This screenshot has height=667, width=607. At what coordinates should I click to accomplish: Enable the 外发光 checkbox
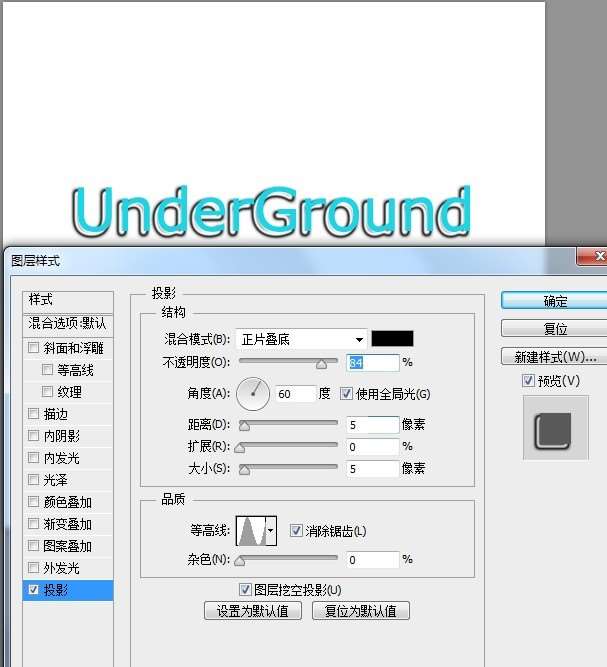(x=33, y=567)
